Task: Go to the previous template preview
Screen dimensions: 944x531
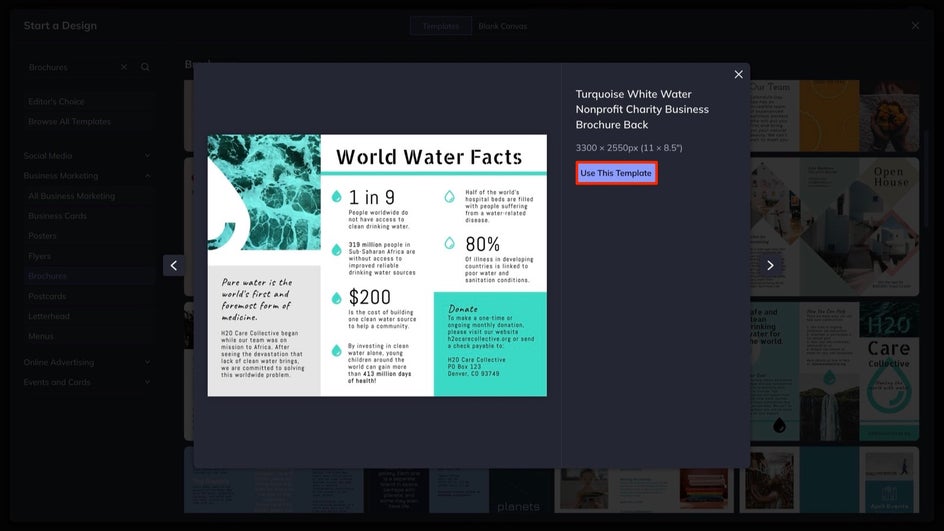Action: pyautogui.click(x=173, y=265)
